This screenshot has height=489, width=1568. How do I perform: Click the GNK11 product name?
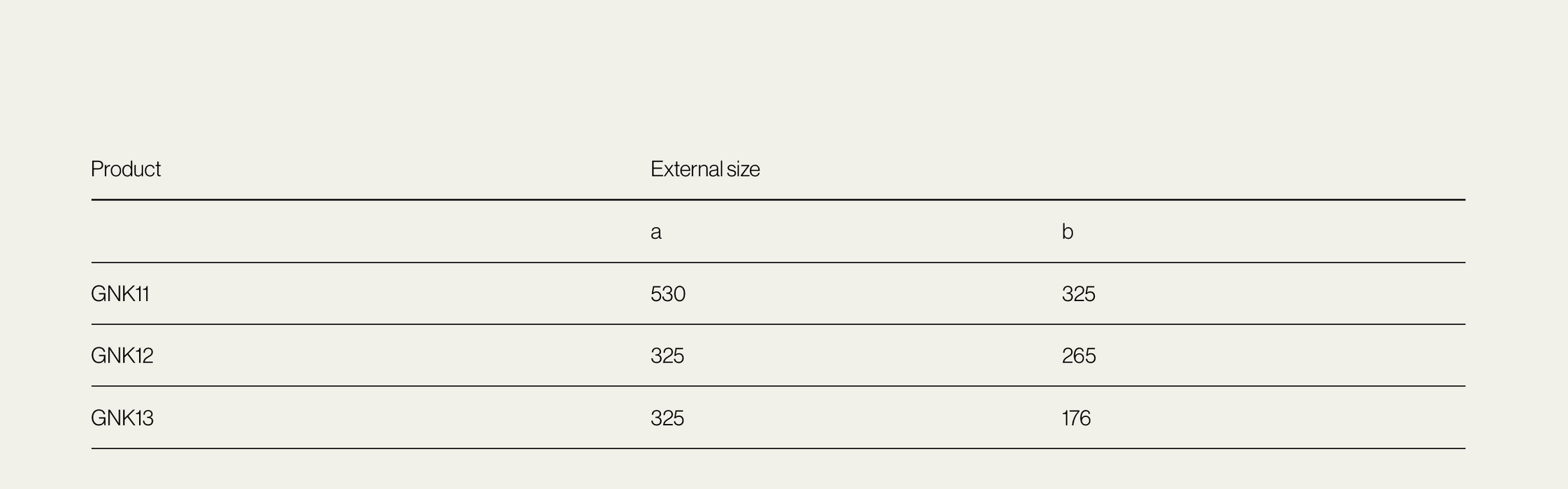(x=120, y=294)
